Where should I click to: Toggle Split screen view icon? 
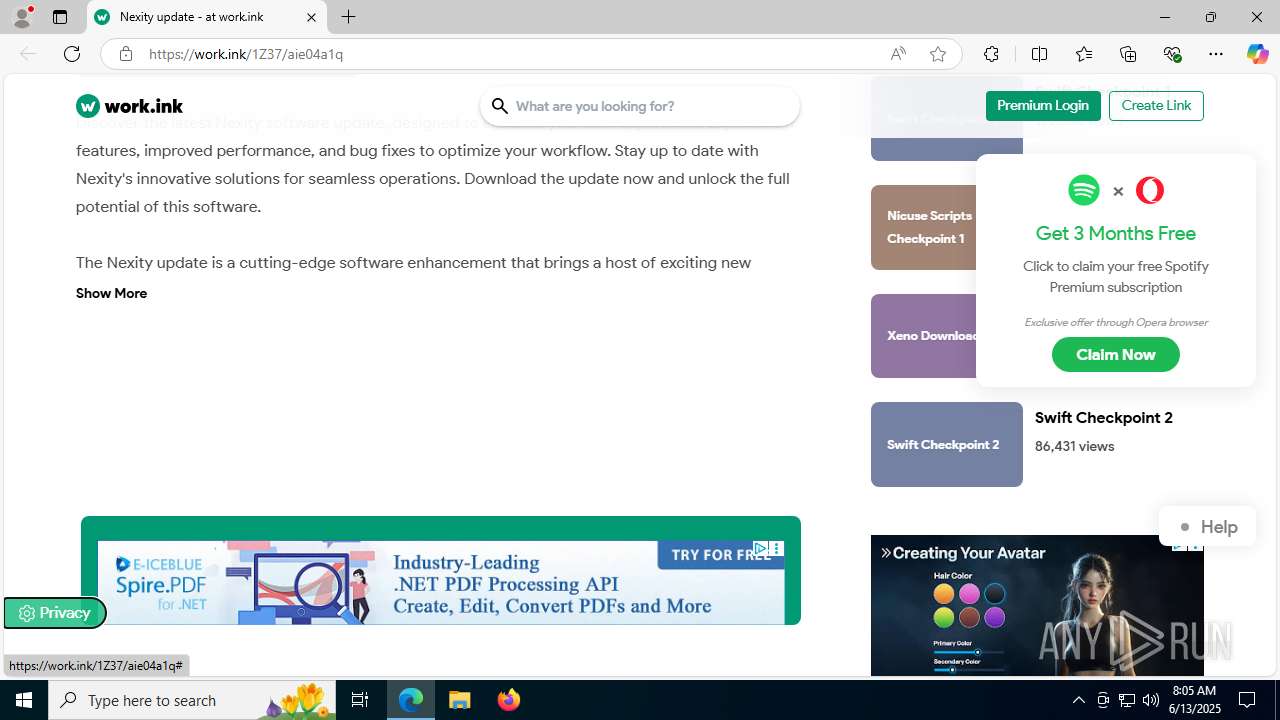pos(1039,54)
